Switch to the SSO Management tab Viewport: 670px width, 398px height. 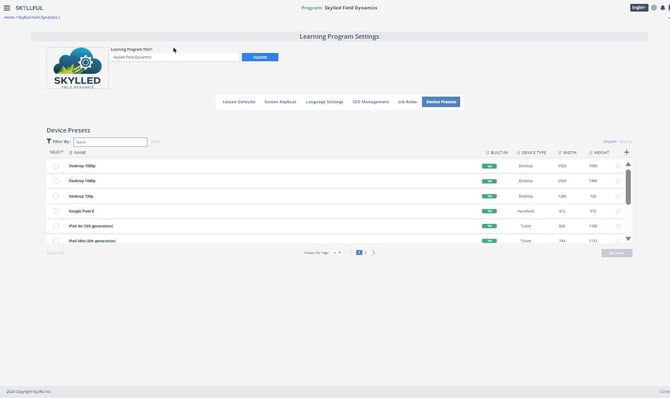tap(370, 102)
